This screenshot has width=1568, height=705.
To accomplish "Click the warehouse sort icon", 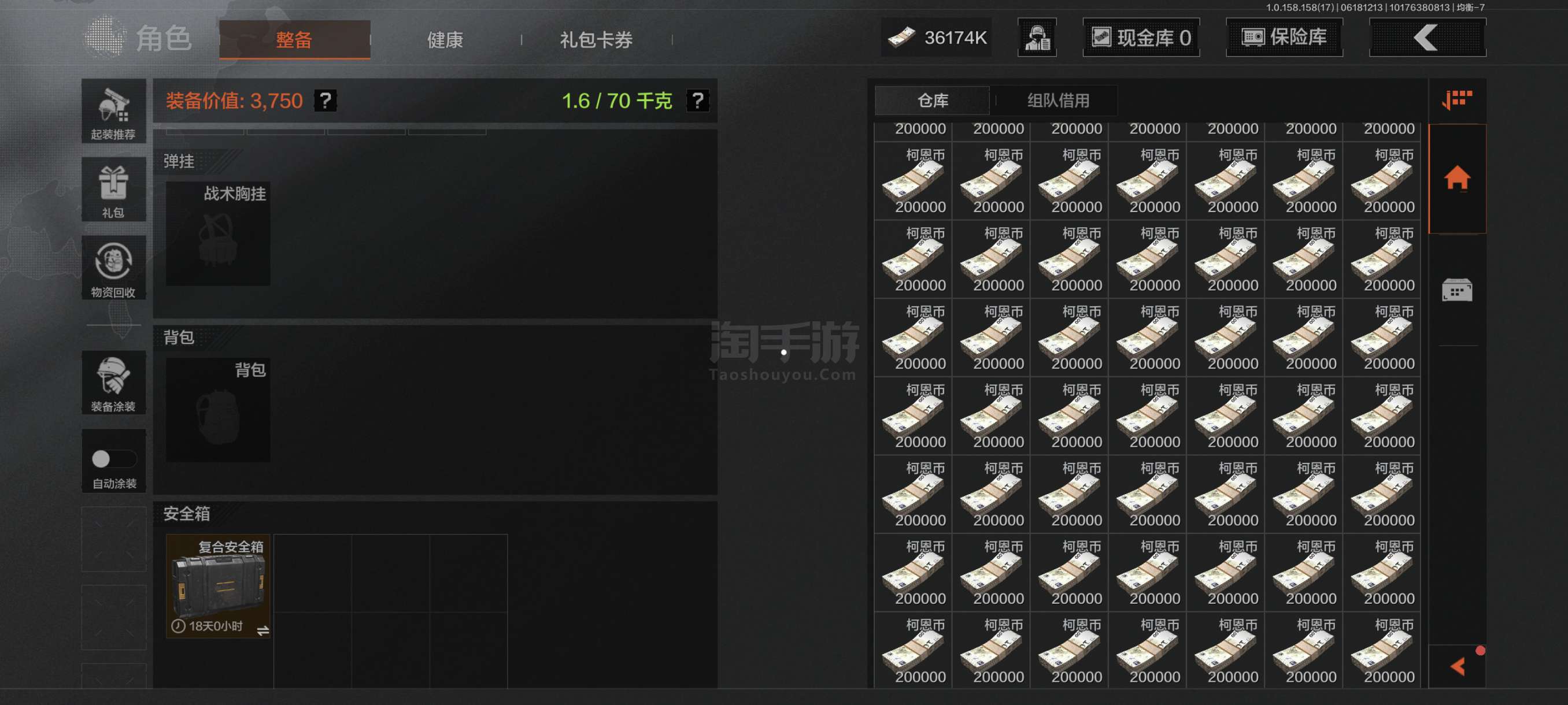I will 1456,100.
